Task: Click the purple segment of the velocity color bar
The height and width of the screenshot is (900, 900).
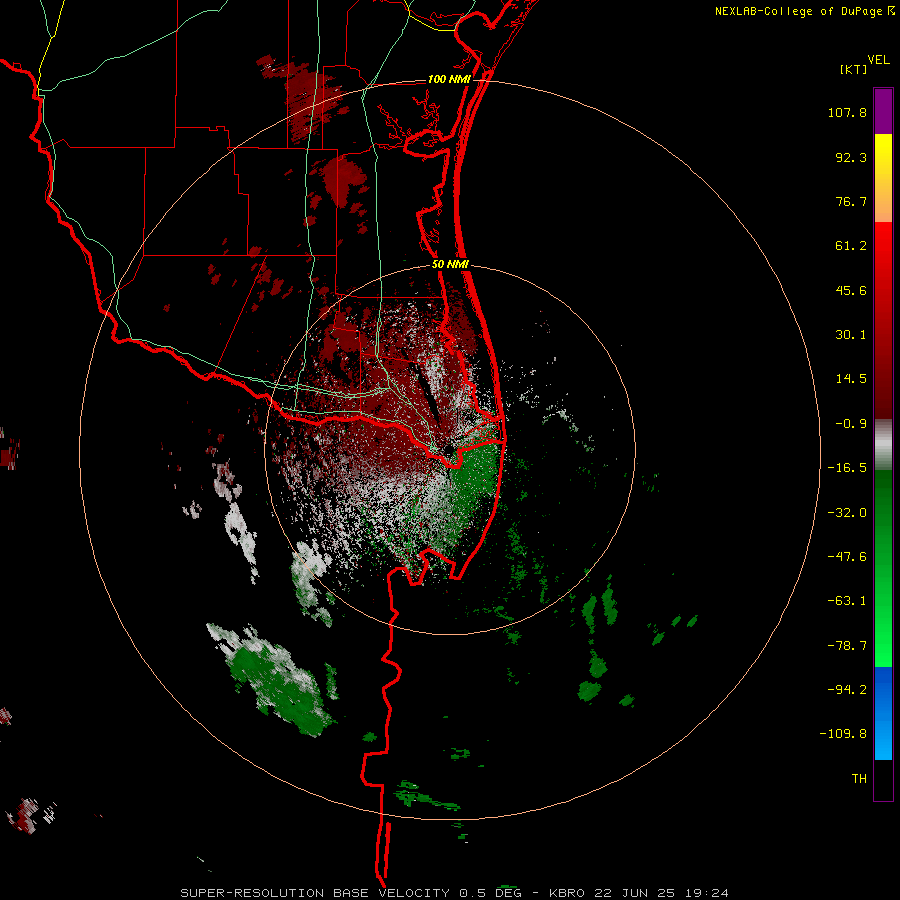Action: pyautogui.click(x=883, y=111)
